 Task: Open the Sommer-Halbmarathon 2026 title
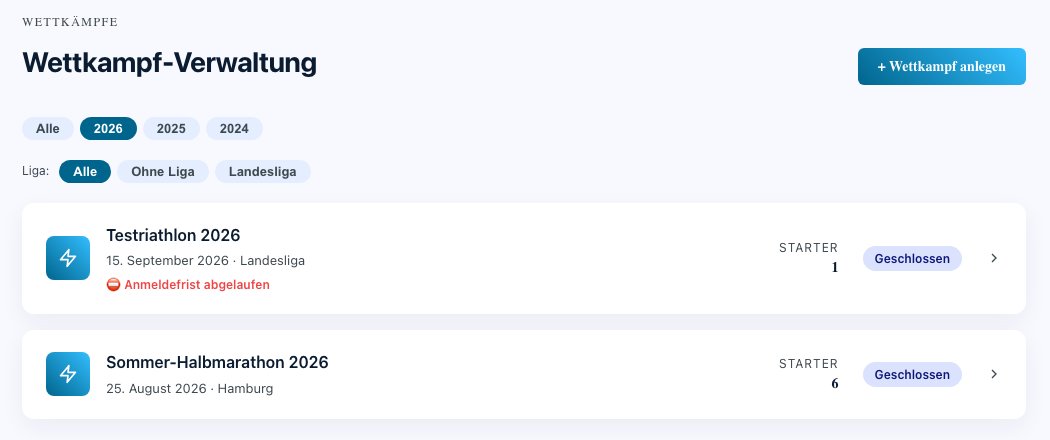coord(218,362)
